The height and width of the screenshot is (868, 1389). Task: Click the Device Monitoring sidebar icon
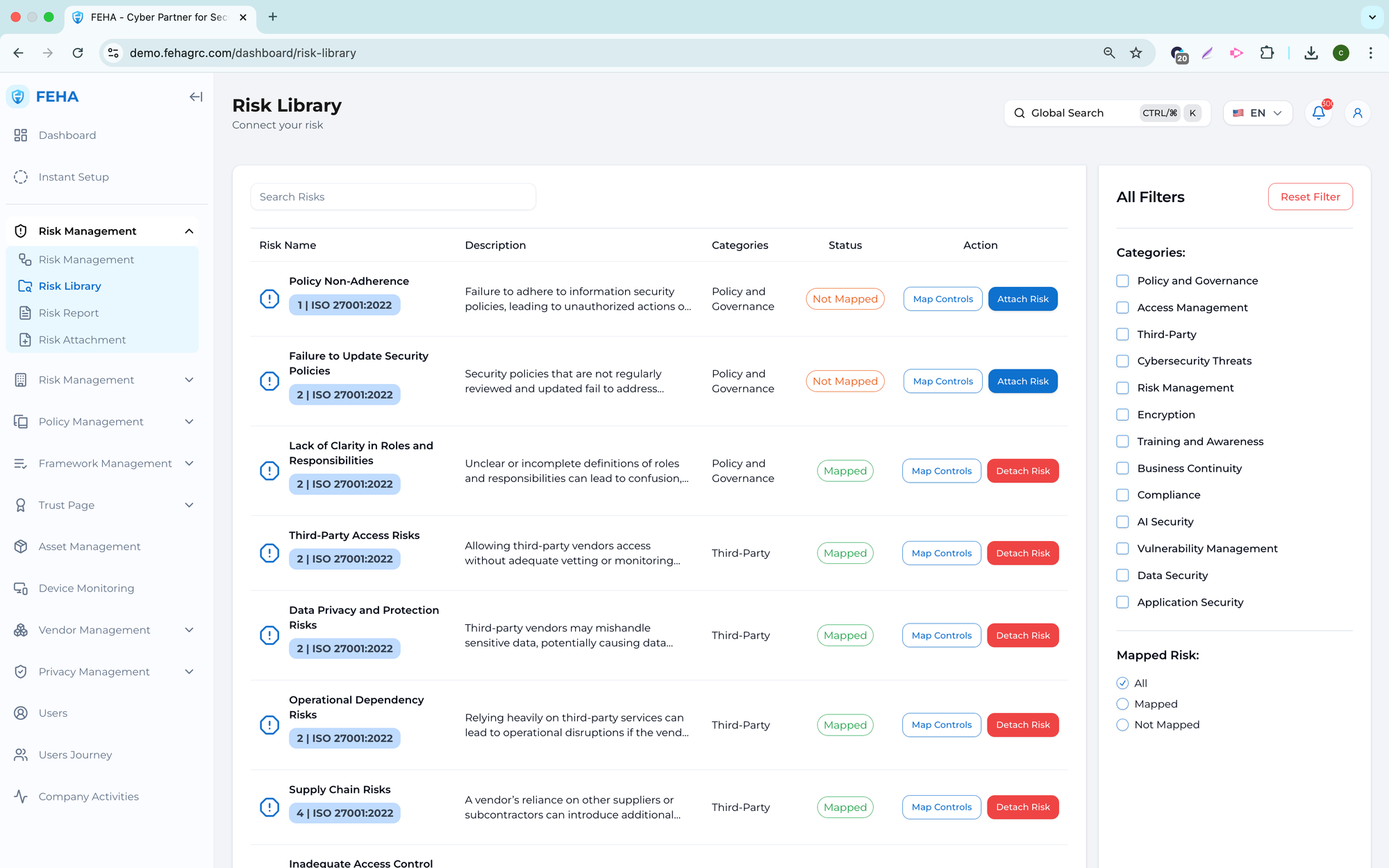(21, 588)
